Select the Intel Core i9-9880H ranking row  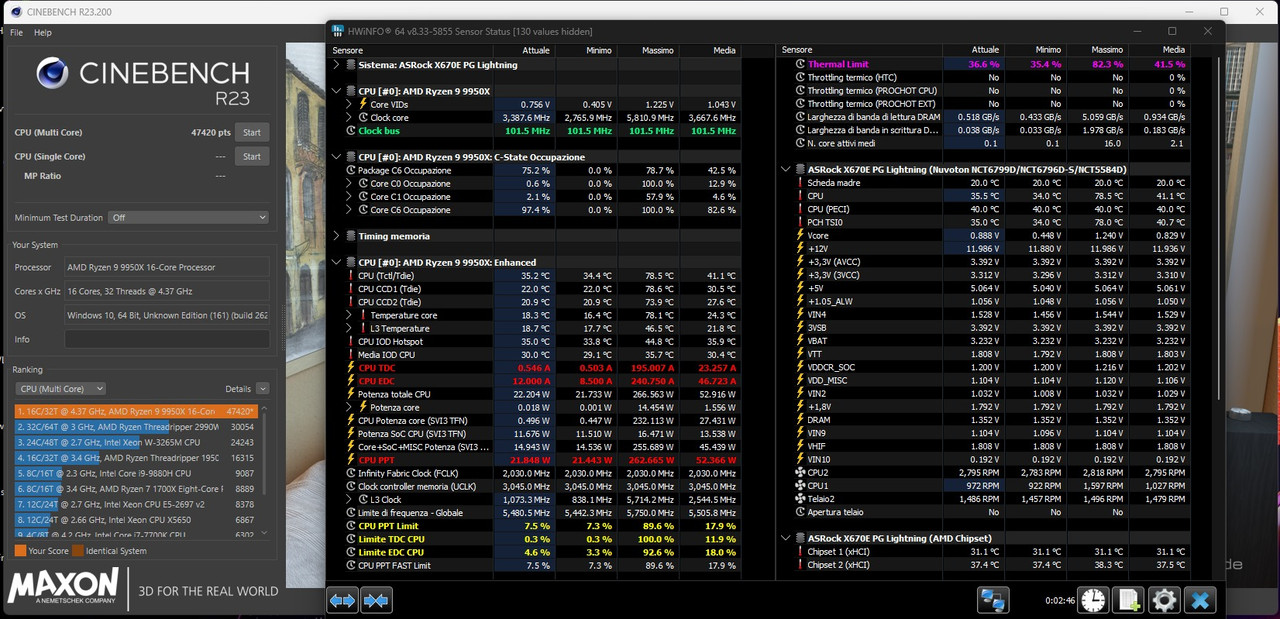pyautogui.click(x=137, y=473)
